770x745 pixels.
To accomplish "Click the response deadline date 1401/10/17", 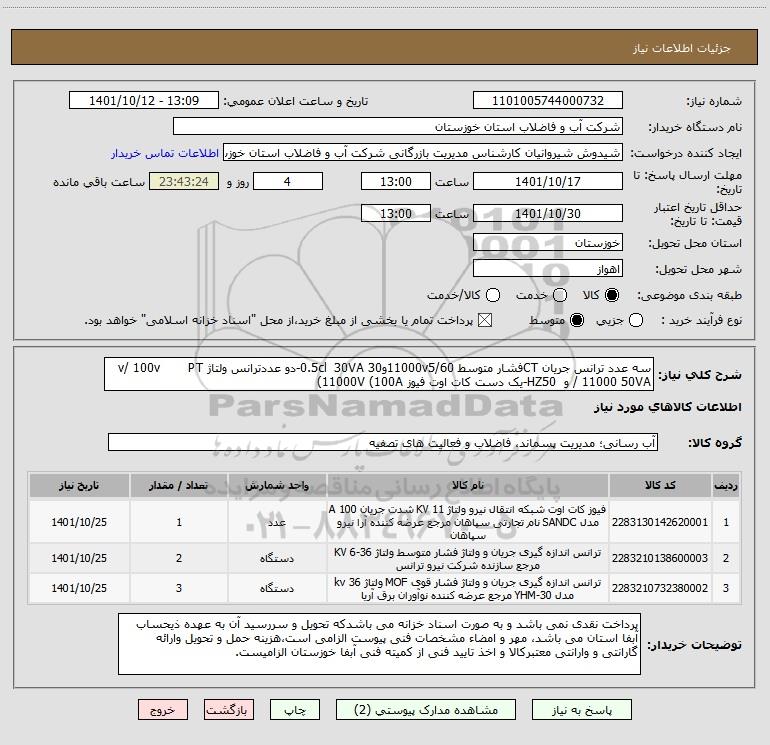I will 548,181.
